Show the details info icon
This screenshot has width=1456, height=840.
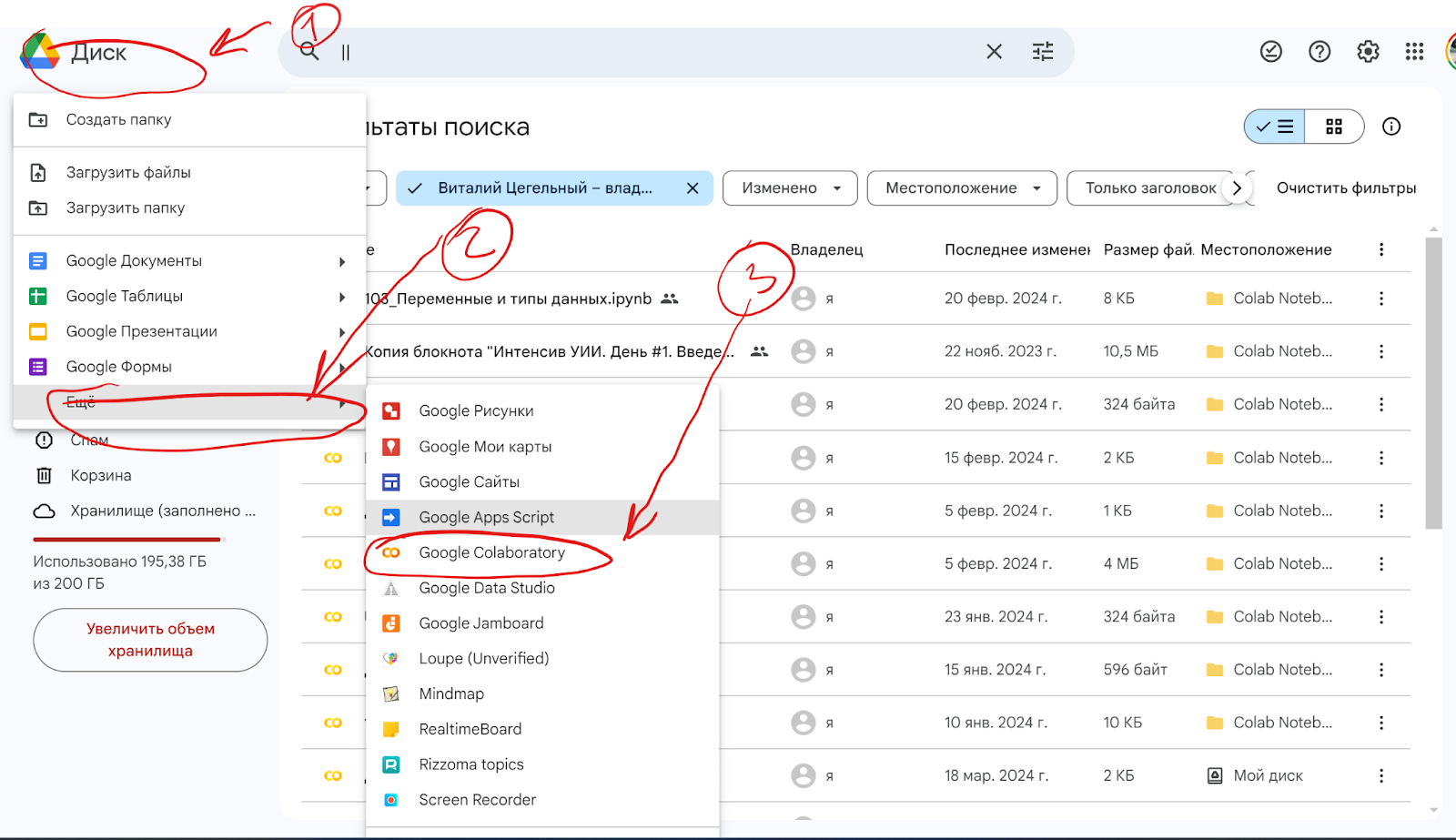pos(1391,127)
